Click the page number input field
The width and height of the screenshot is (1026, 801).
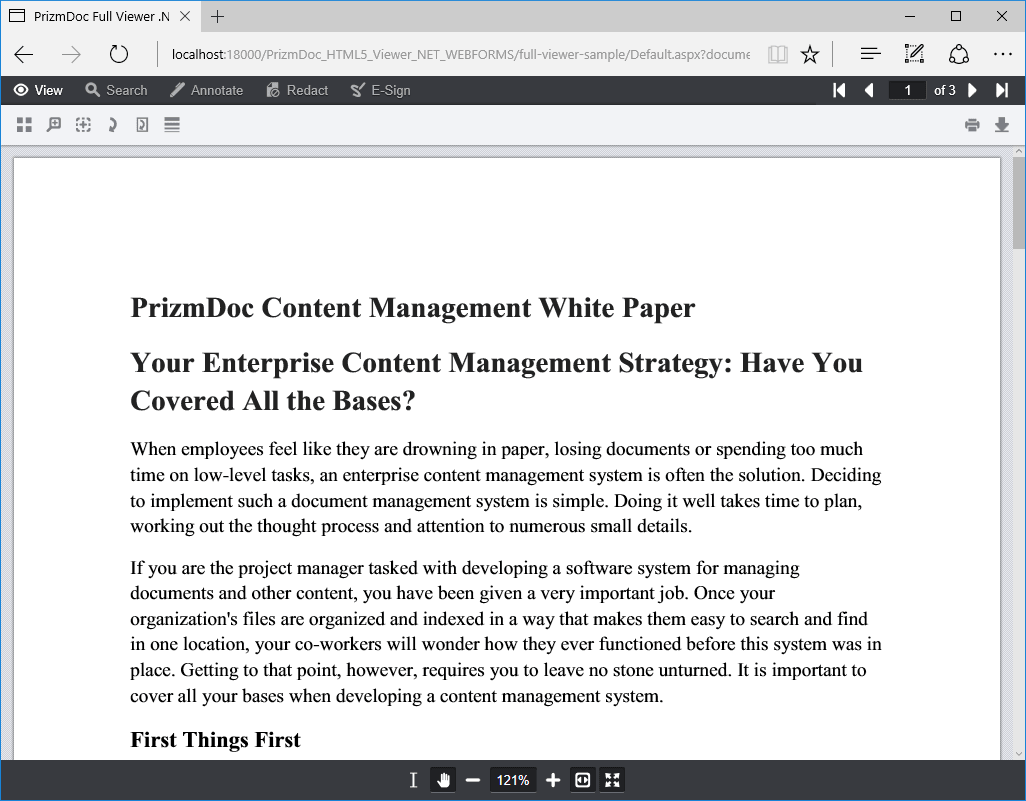(907, 90)
